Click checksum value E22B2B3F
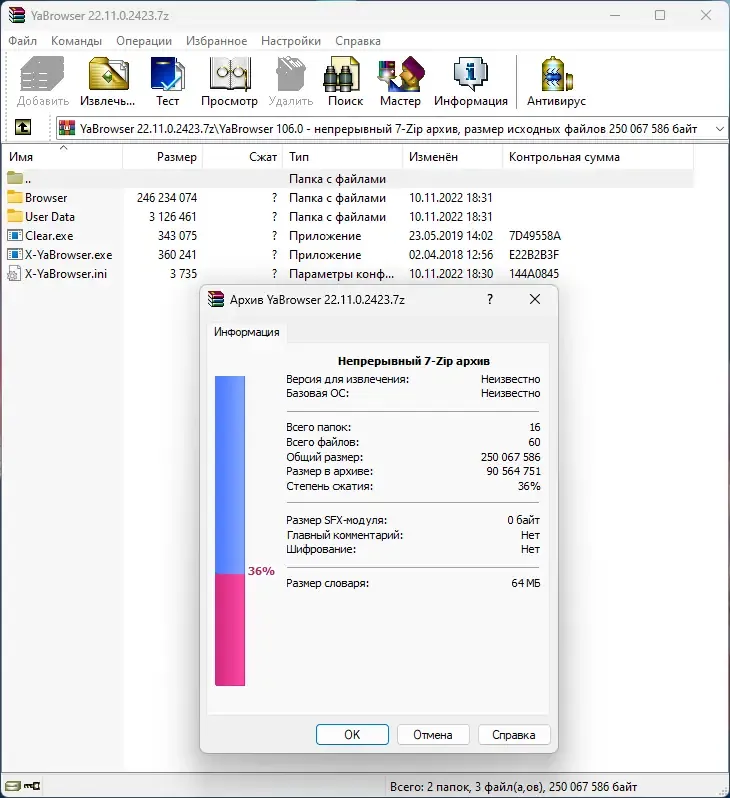 tap(534, 254)
